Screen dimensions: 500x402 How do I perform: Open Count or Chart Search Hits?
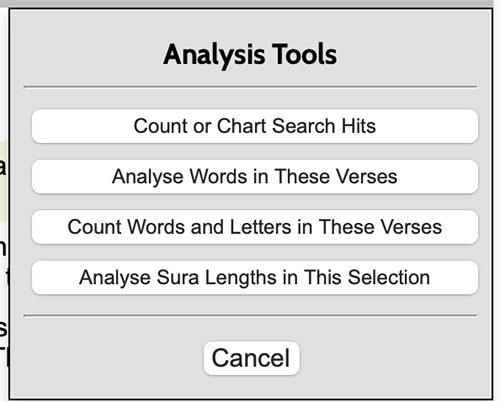click(255, 126)
